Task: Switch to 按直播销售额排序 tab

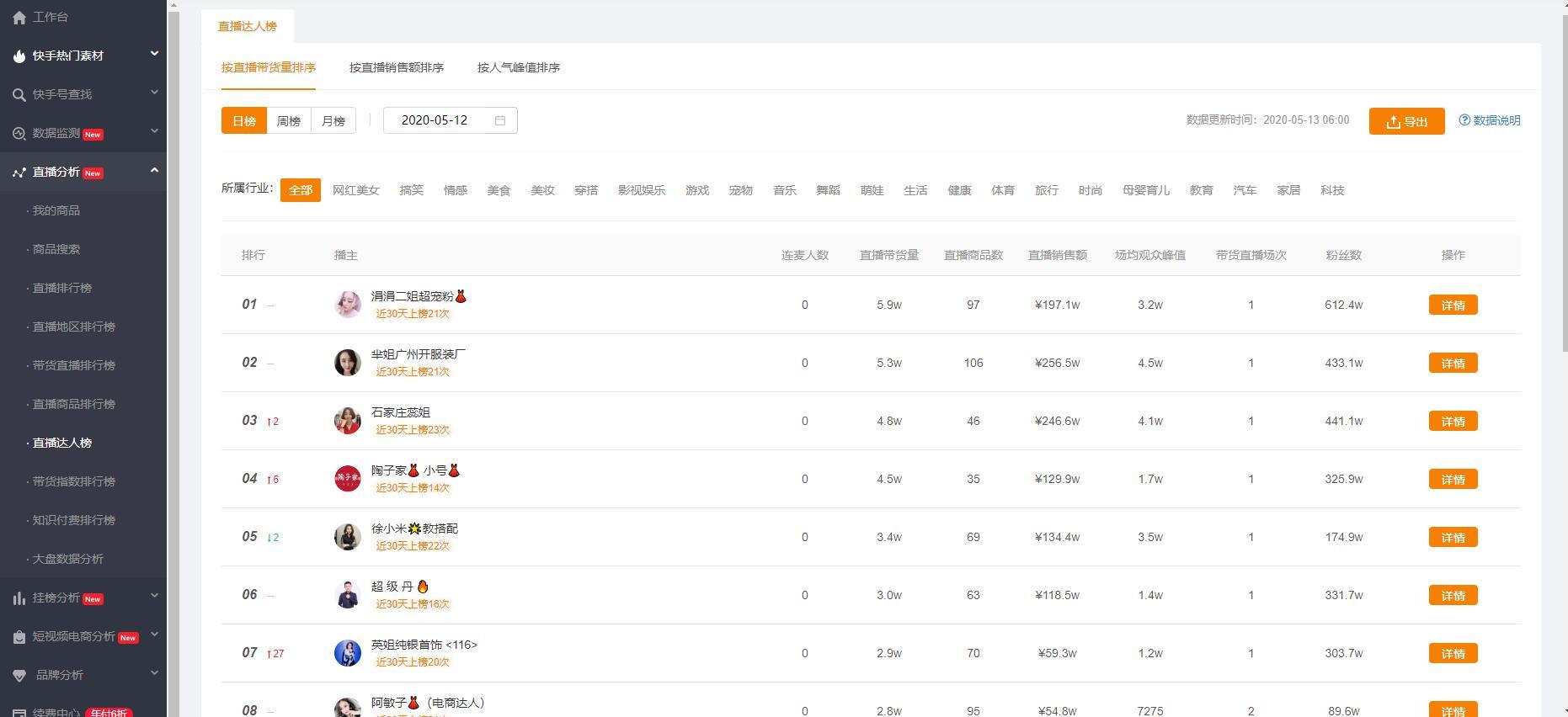Action: click(396, 67)
